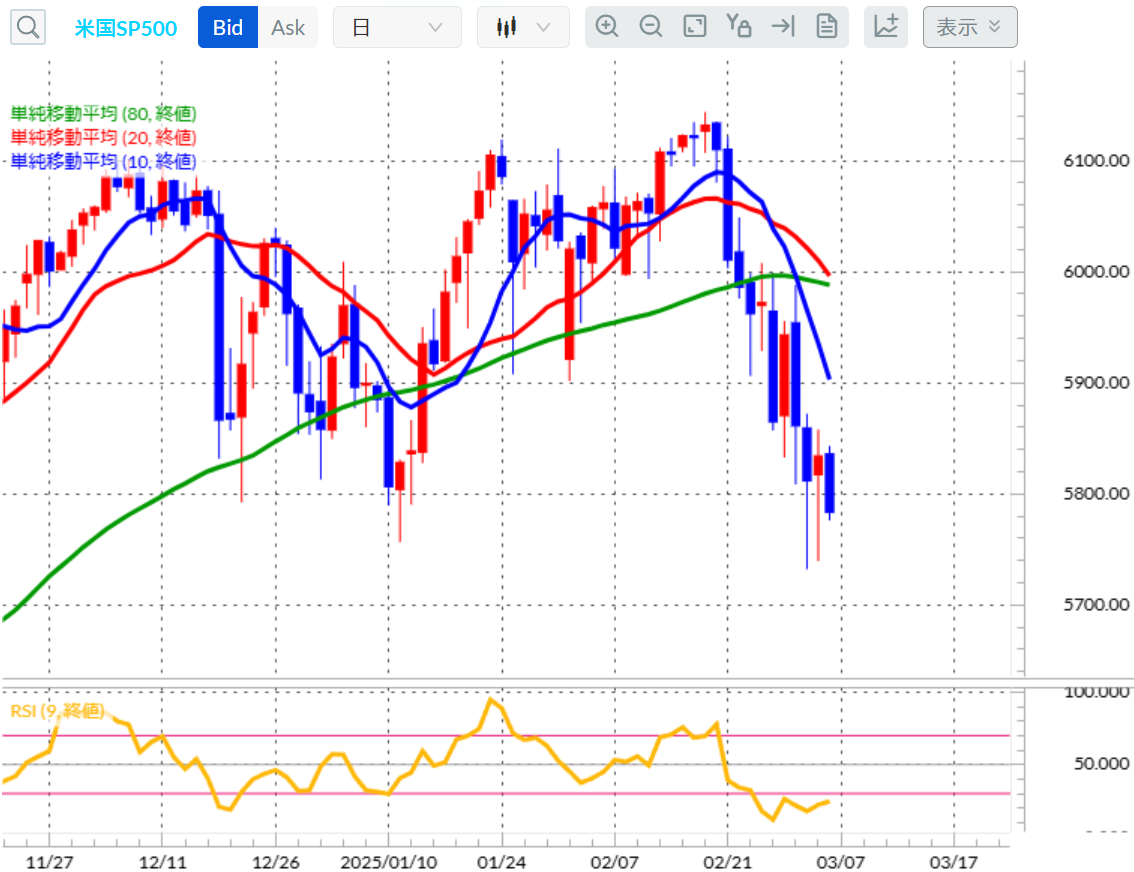This screenshot has height=872, width=1134.
Task: Click the 03/07 date axis label
Action: (840, 862)
